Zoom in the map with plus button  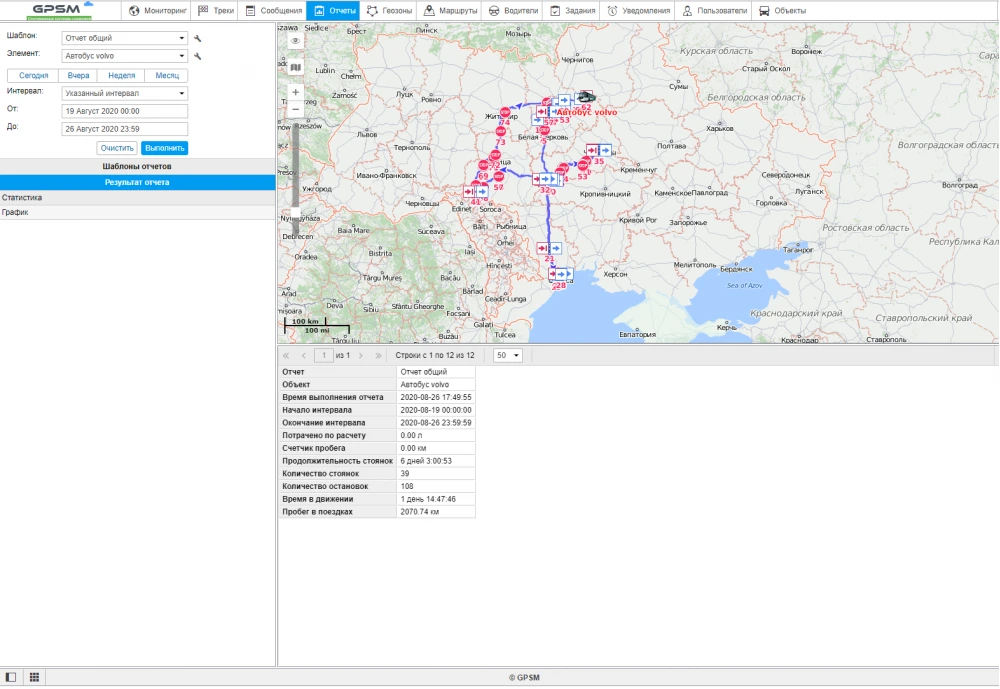295,92
